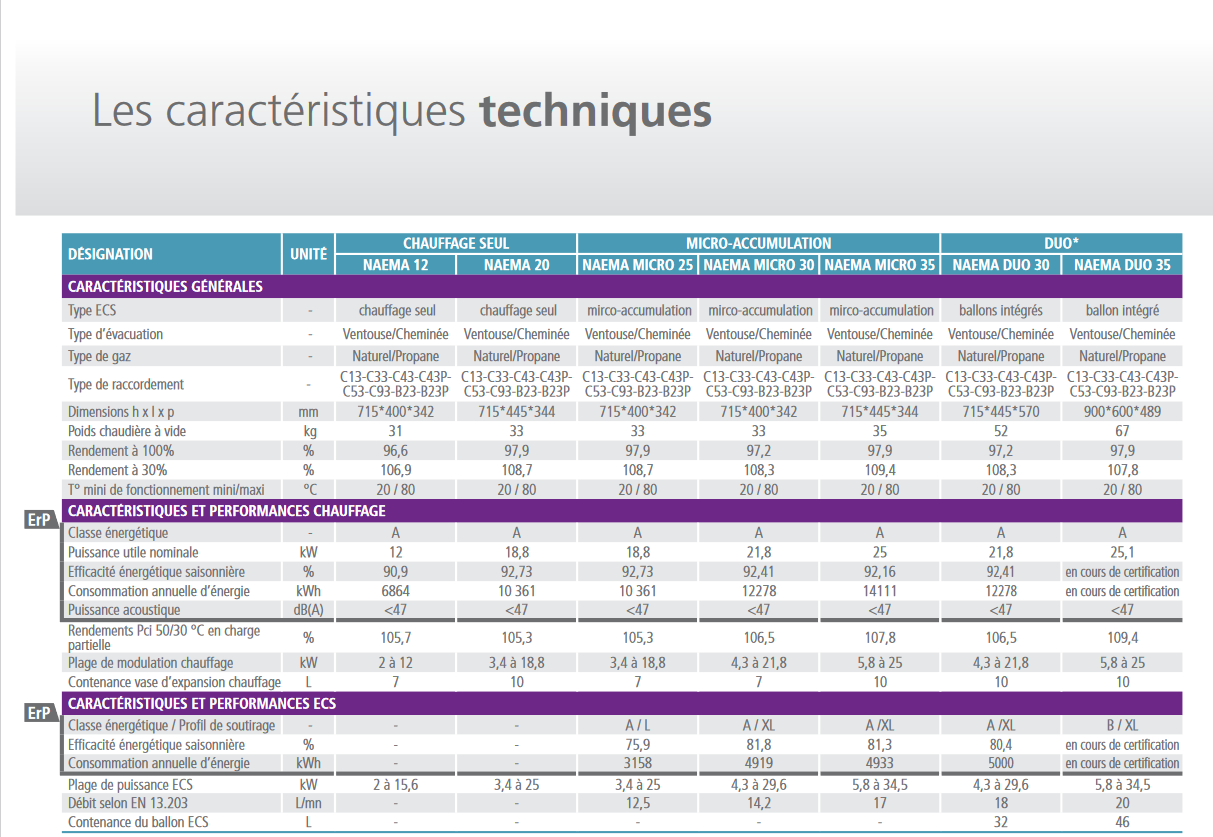Select the NAEMA DUO 35 column header
This screenshot has width=1213, height=837.
coord(1122,265)
